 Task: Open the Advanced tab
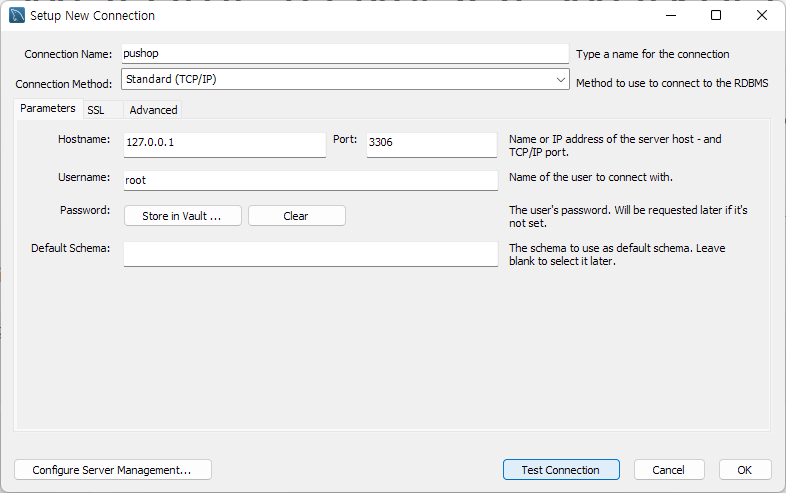(153, 110)
